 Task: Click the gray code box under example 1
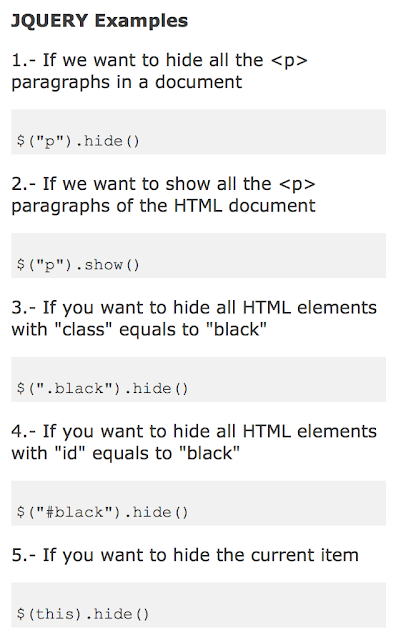pos(198,131)
